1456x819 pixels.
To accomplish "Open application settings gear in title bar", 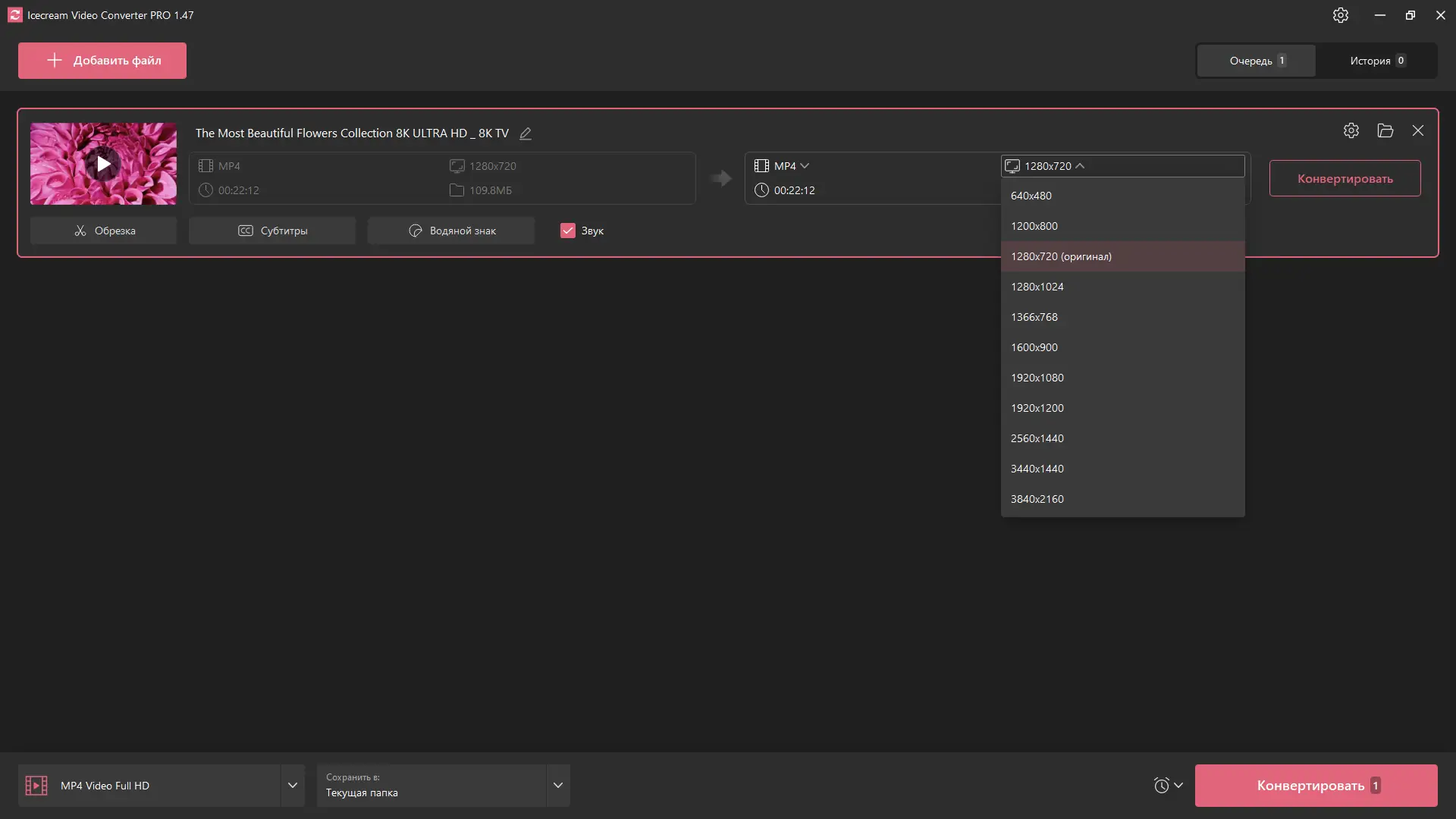I will (1340, 15).
